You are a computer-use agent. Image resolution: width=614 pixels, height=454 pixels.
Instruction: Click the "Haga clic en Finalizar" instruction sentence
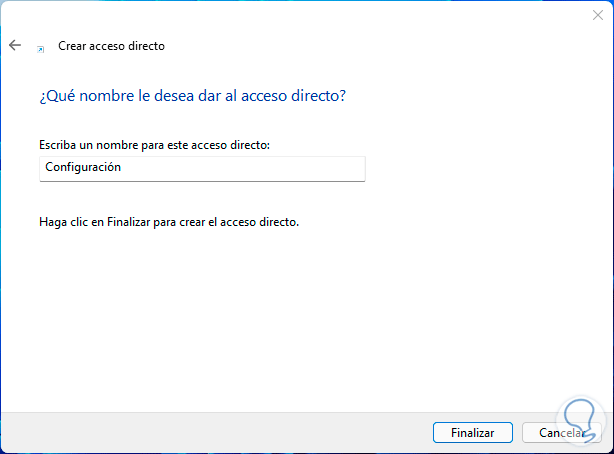coord(169,221)
